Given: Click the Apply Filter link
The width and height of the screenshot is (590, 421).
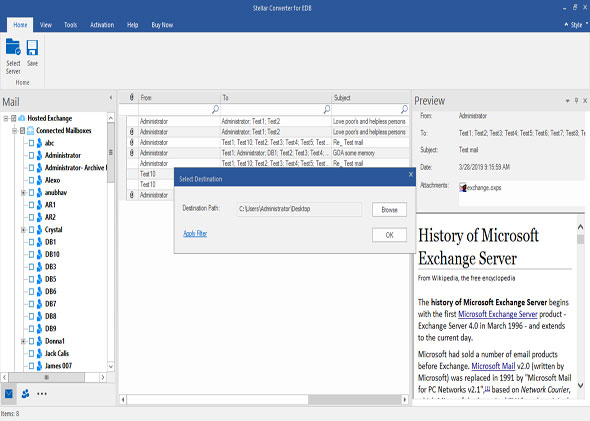Looking at the screenshot, I should click(195, 233).
